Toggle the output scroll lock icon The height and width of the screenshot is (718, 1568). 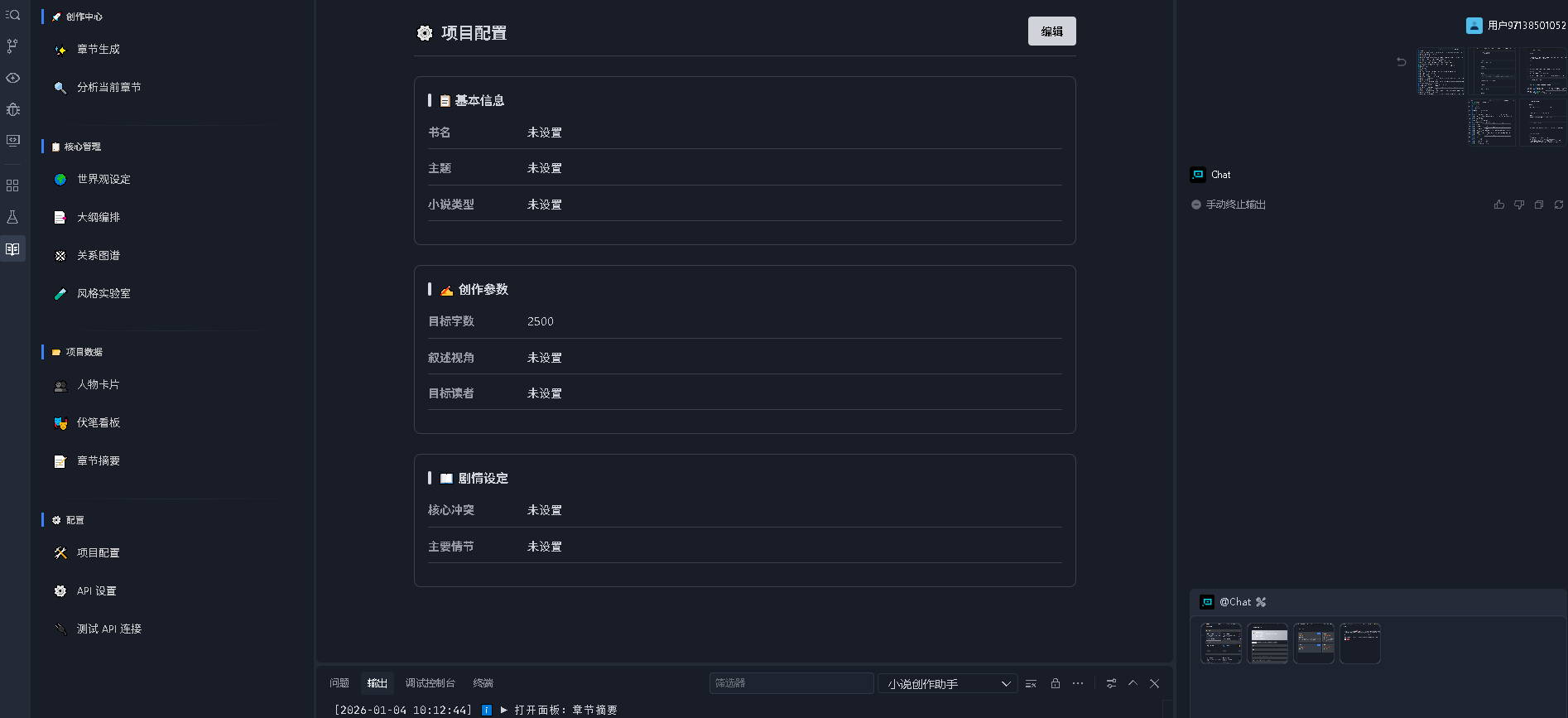tap(1056, 683)
